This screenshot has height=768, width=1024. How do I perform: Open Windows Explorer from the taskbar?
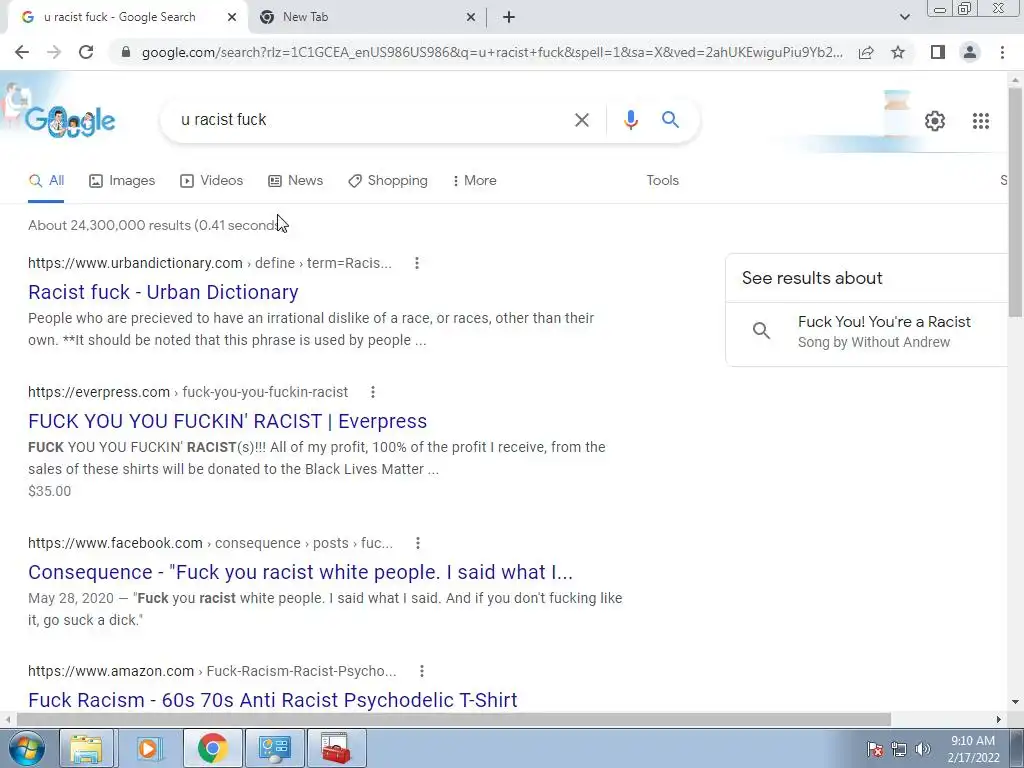tap(86, 748)
